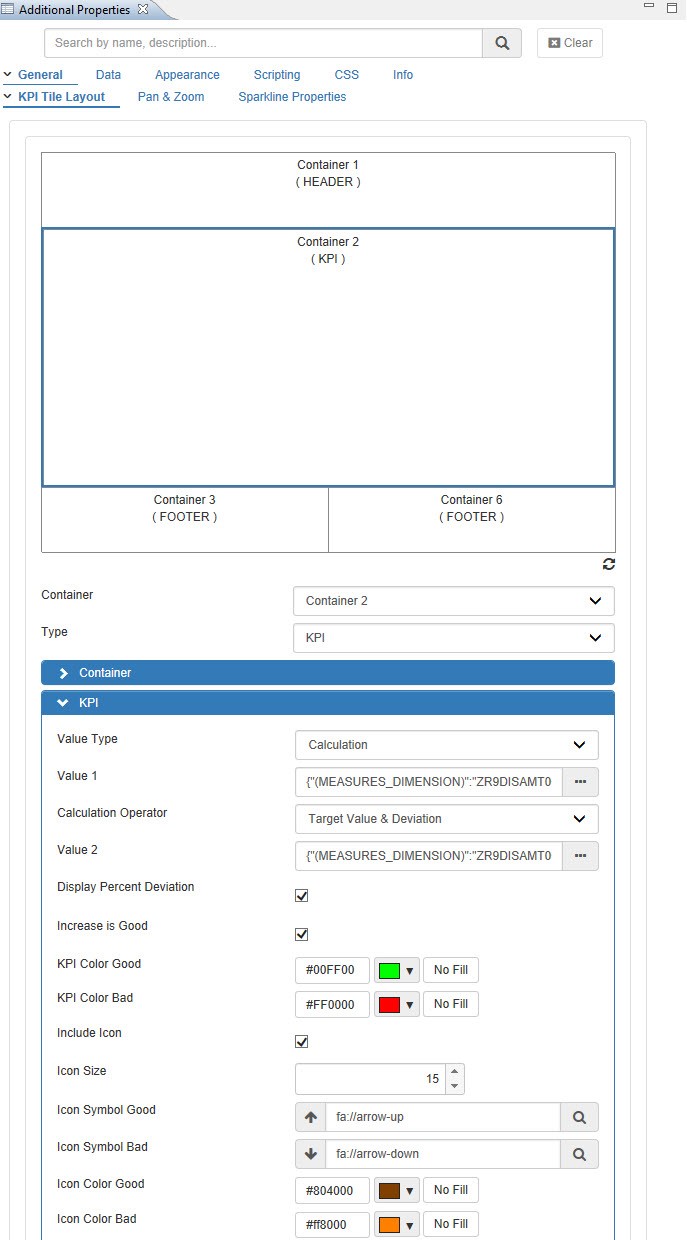The image size is (687, 1240).
Task: Click the search magnifier button at top
Action: point(502,43)
